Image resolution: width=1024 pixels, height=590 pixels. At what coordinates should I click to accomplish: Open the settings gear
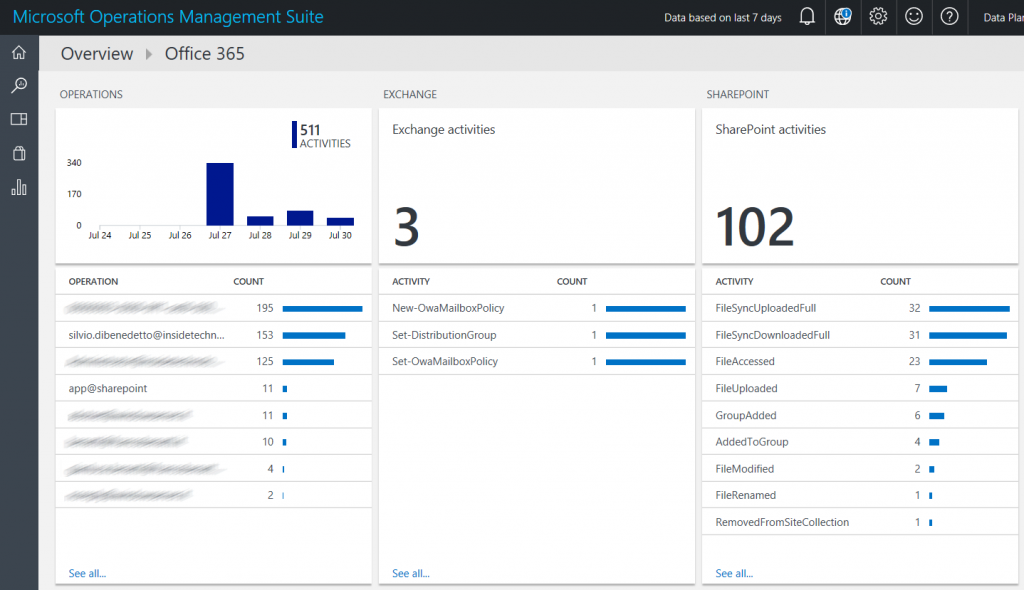(878, 17)
